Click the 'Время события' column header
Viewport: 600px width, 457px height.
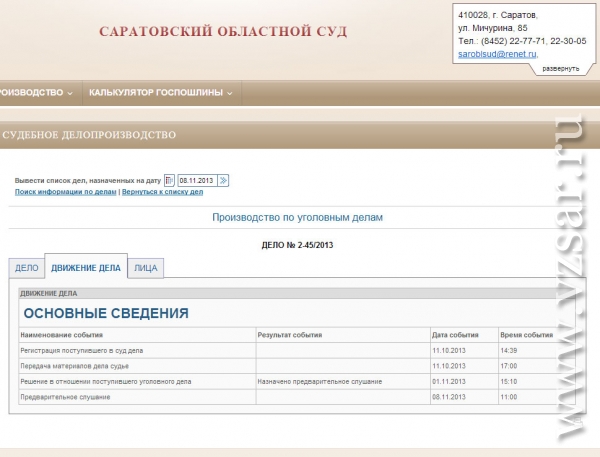(525, 335)
